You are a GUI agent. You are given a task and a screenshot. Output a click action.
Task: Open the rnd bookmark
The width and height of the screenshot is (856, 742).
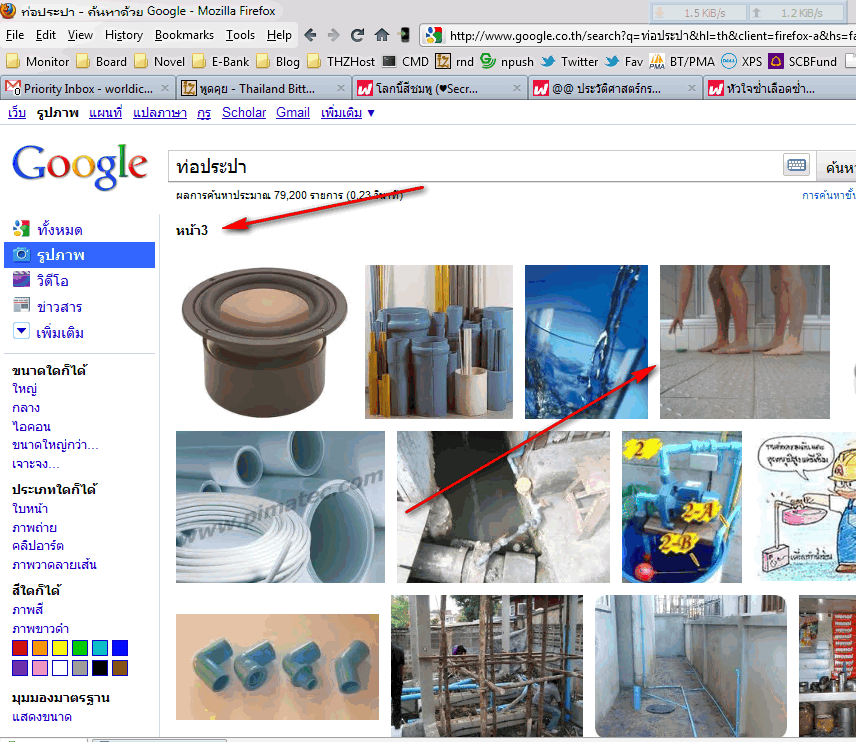pyautogui.click(x=455, y=62)
